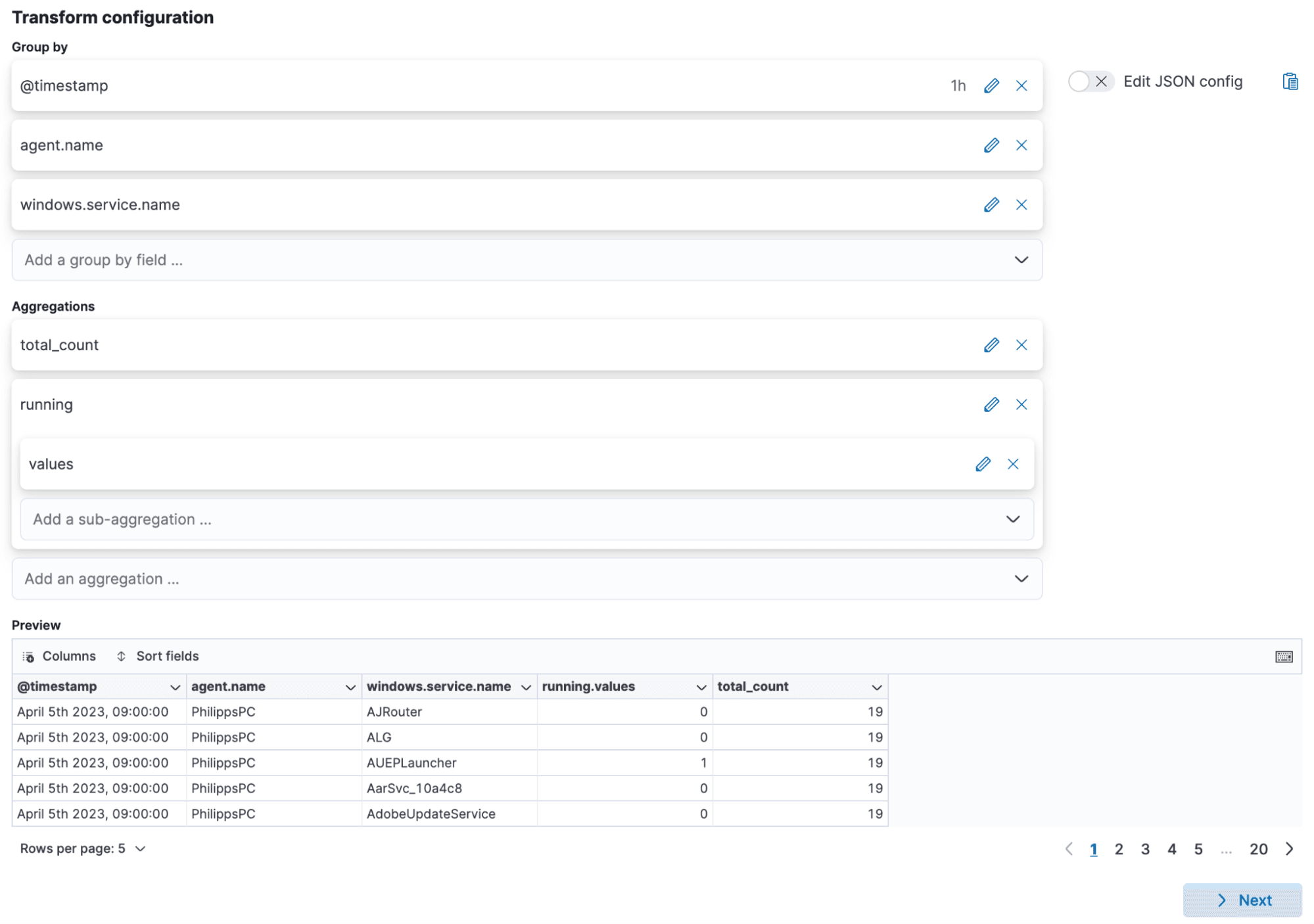Remove the agent.name group by field
The height and width of the screenshot is (924, 1314).
[x=1021, y=145]
